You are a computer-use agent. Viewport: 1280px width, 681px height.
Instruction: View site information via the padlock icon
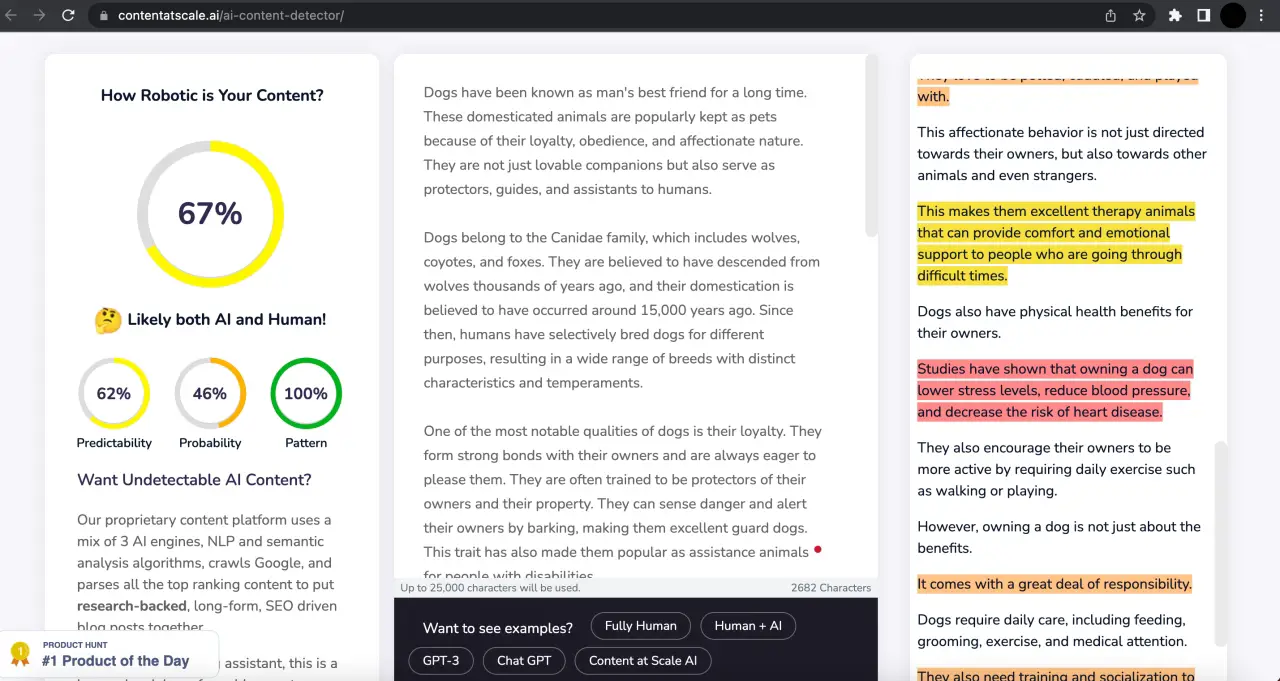point(103,16)
